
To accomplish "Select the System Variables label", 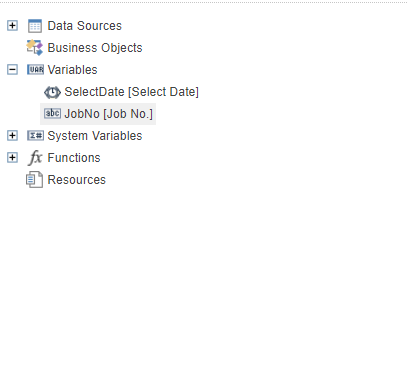I will (x=95, y=136).
